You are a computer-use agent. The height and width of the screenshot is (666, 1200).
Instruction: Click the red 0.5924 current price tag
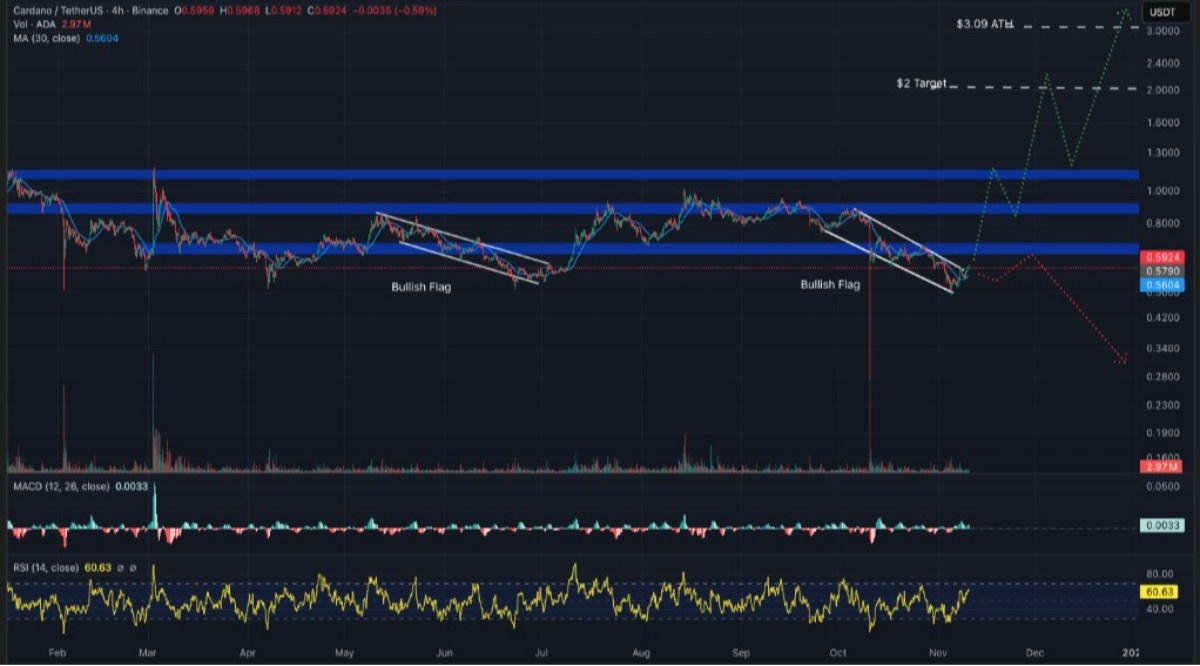tap(1161, 257)
